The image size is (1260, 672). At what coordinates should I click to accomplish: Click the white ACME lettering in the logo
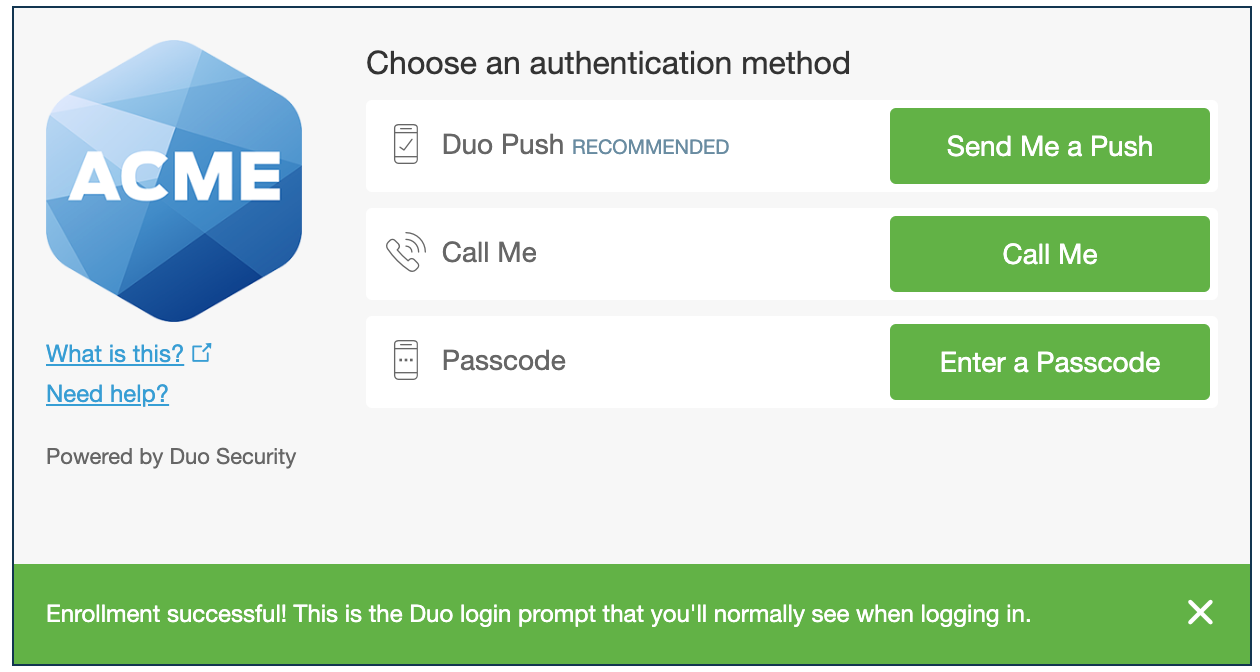pyautogui.click(x=175, y=176)
